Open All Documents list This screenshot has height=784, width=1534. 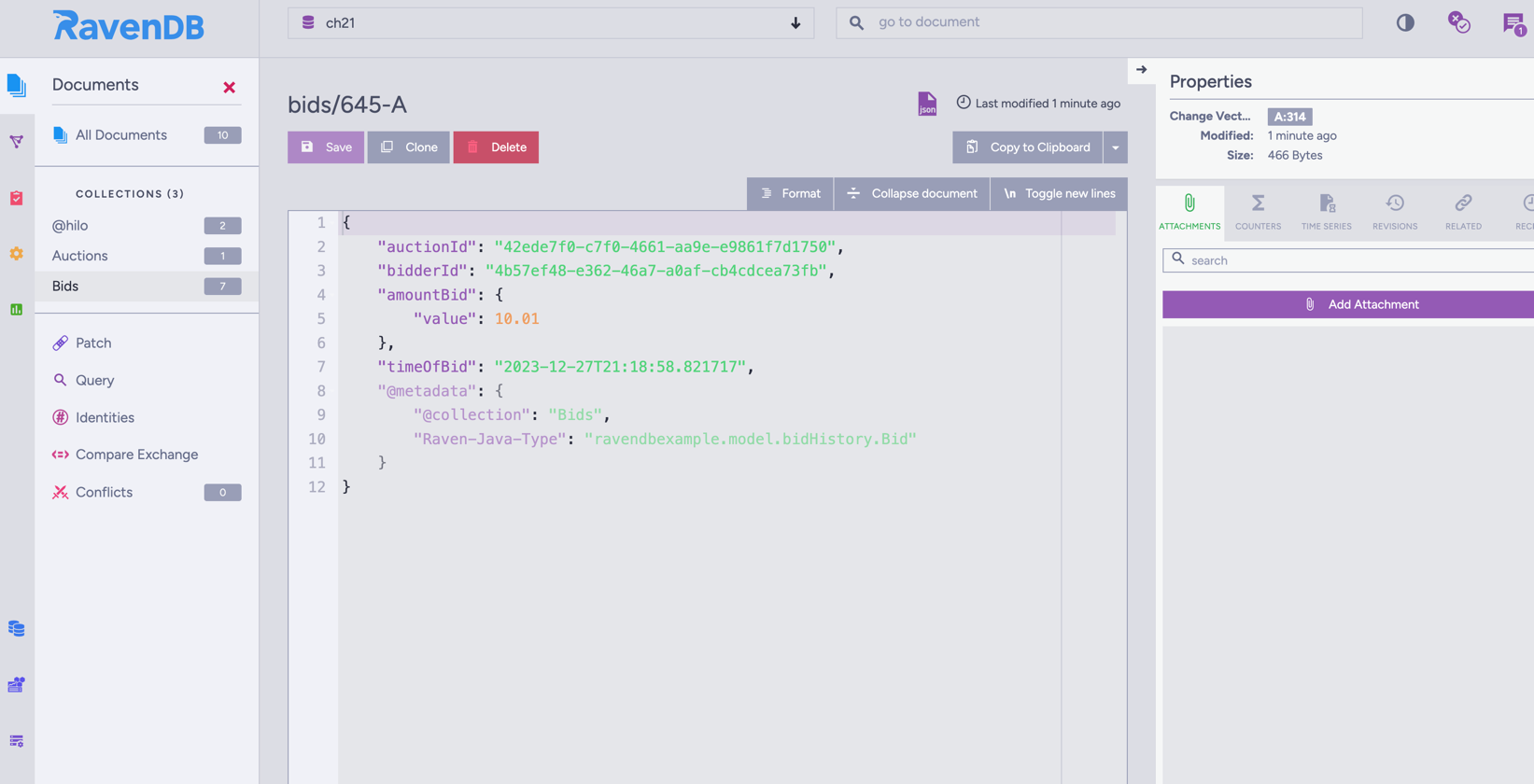click(x=147, y=135)
